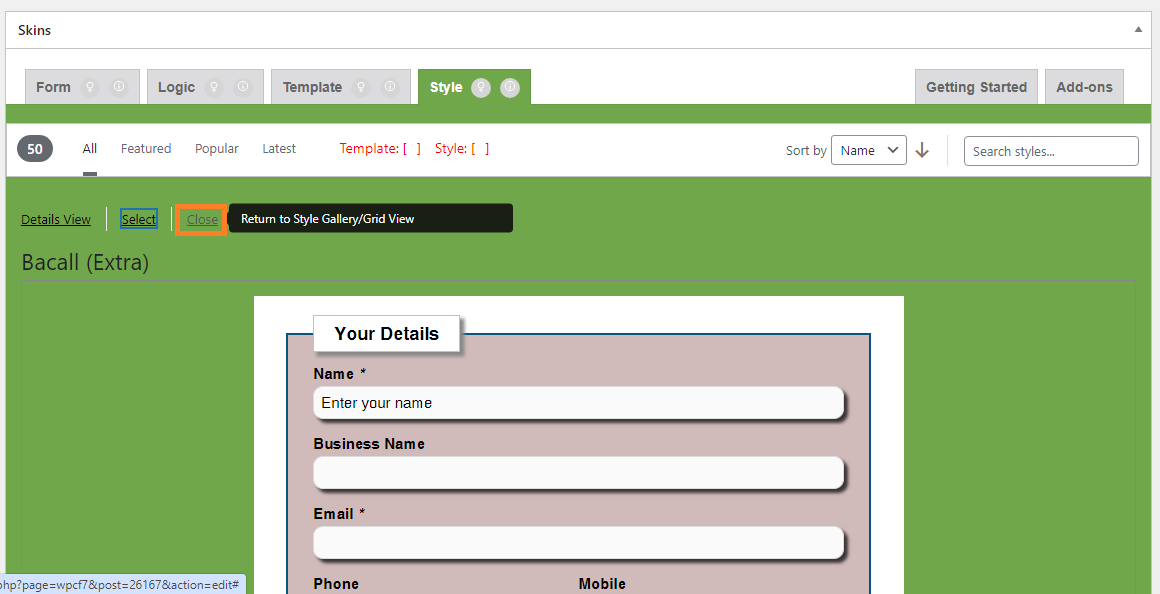The width and height of the screenshot is (1160, 594).
Task: Click the lightbulb icon on Style tab
Action: pos(481,87)
